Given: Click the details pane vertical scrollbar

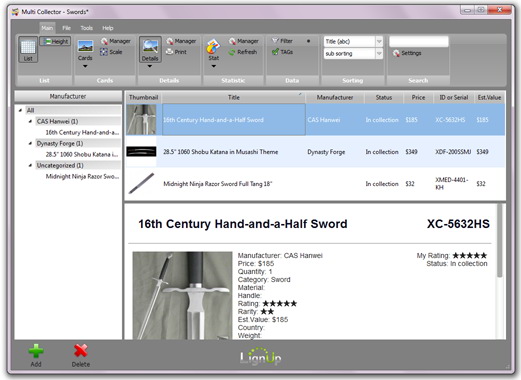Looking at the screenshot, I should (x=499, y=241).
